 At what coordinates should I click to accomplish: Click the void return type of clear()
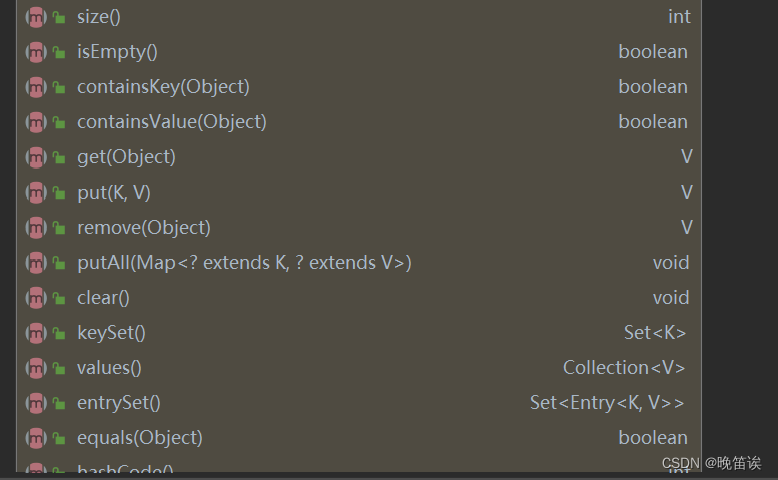[x=671, y=297]
